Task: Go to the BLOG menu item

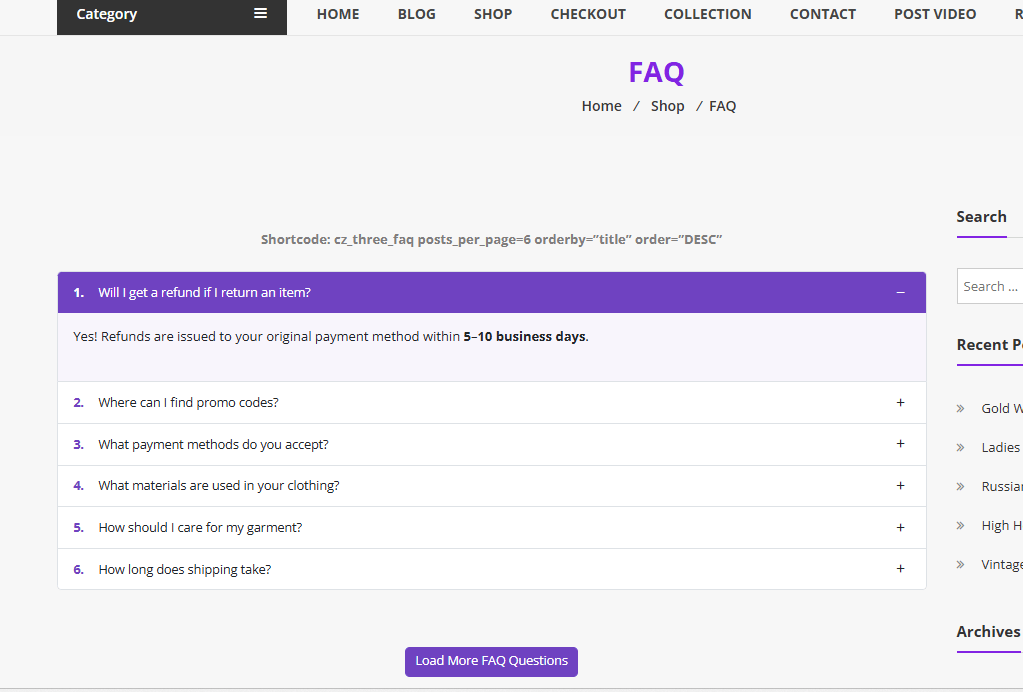Action: pyautogui.click(x=416, y=14)
